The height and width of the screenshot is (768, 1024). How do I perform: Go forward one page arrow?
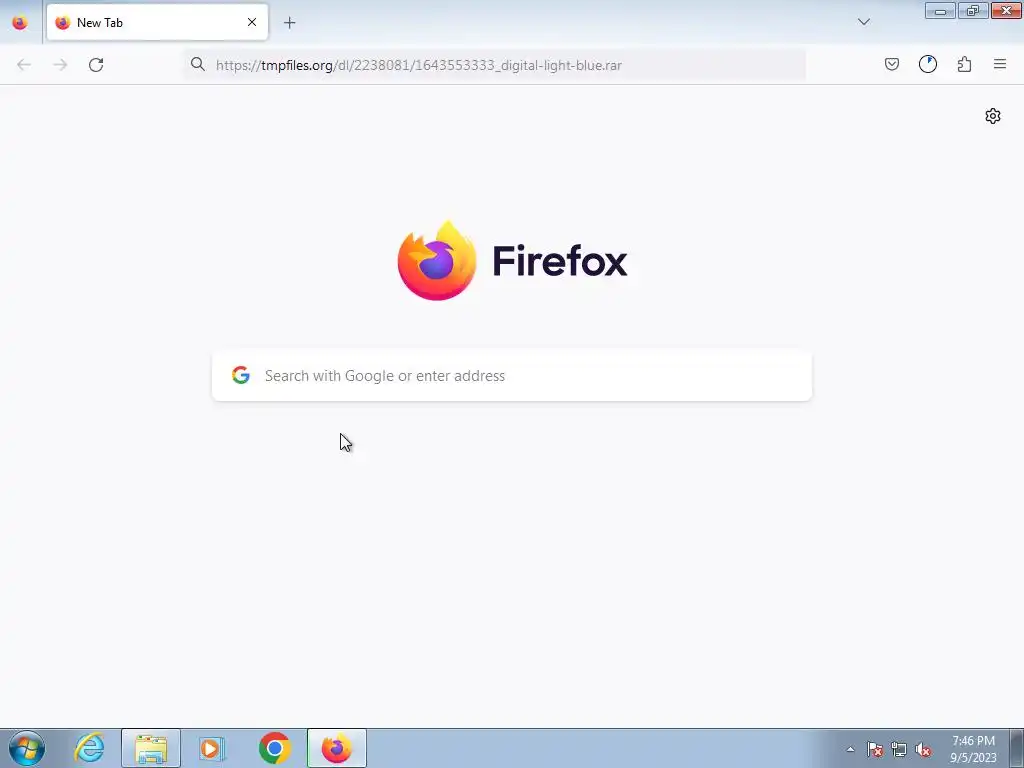60,65
